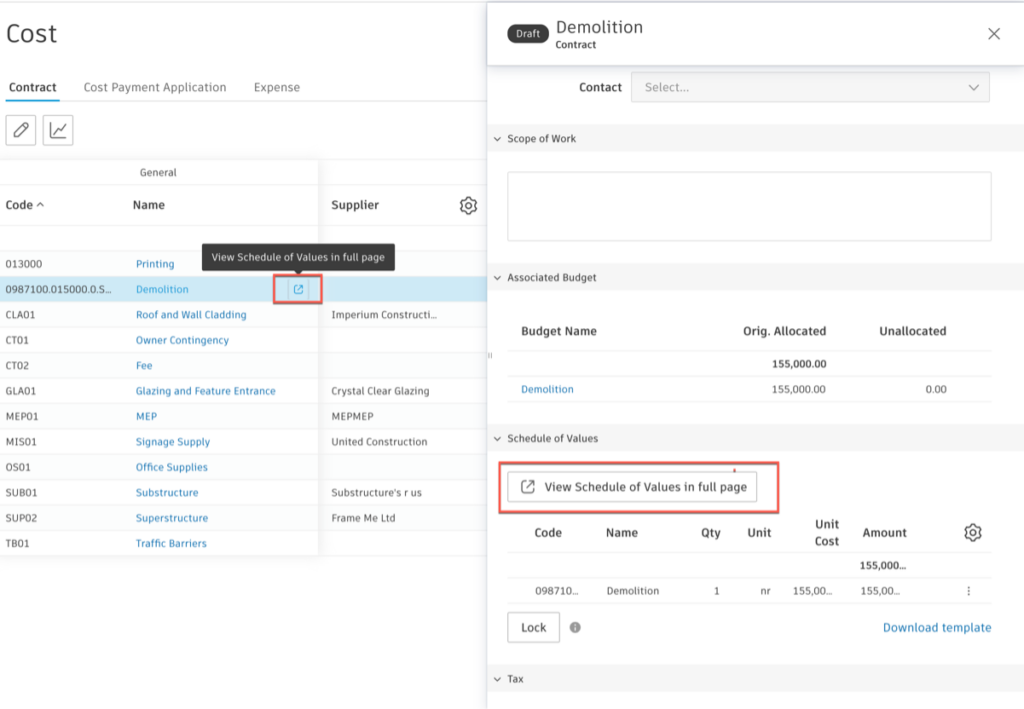Click the pencil edit icon in Contract toolbar

(21, 130)
